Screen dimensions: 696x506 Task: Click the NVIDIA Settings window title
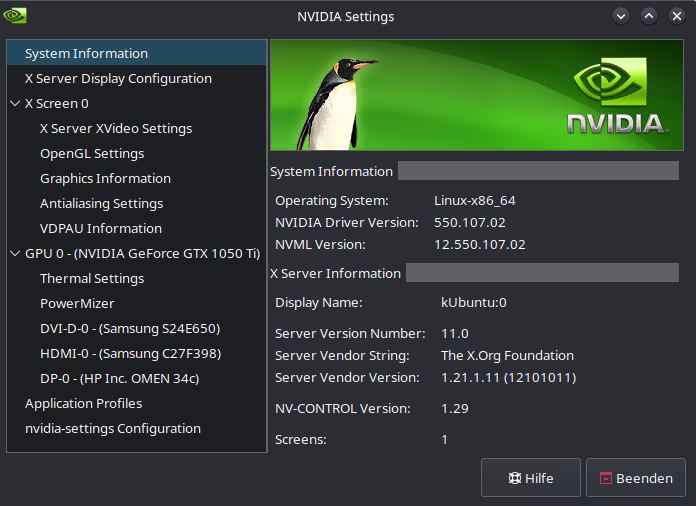point(345,16)
